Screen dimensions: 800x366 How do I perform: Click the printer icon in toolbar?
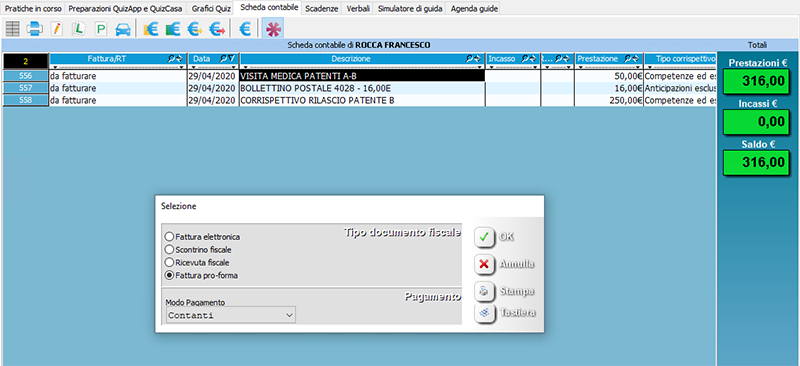tap(34, 29)
